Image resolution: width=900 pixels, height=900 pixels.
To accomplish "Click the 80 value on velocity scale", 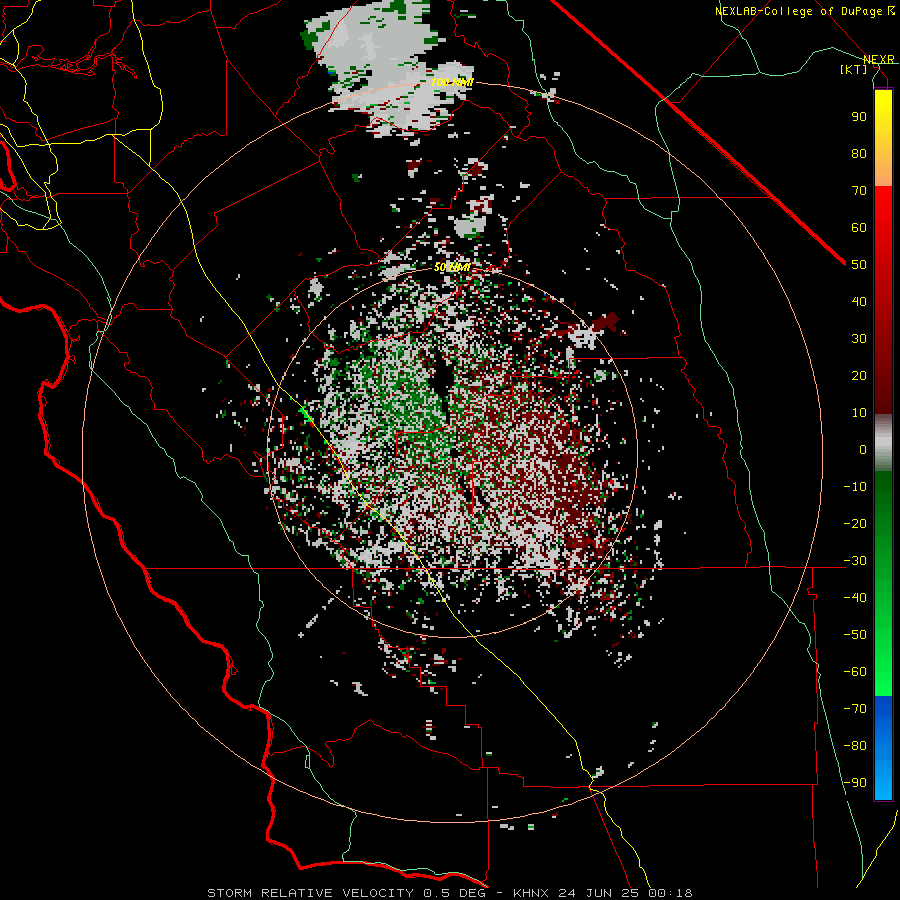I will pyautogui.click(x=859, y=154).
